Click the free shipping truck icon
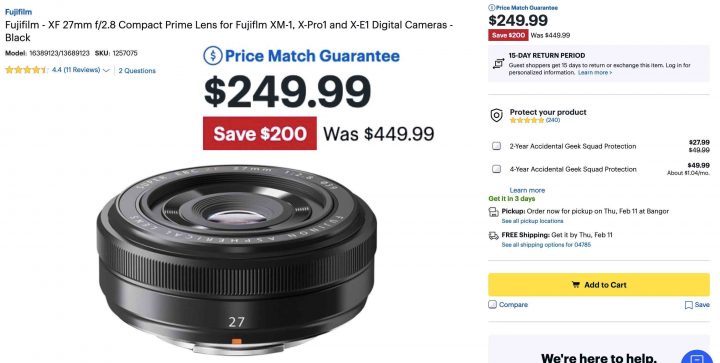 pos(494,235)
